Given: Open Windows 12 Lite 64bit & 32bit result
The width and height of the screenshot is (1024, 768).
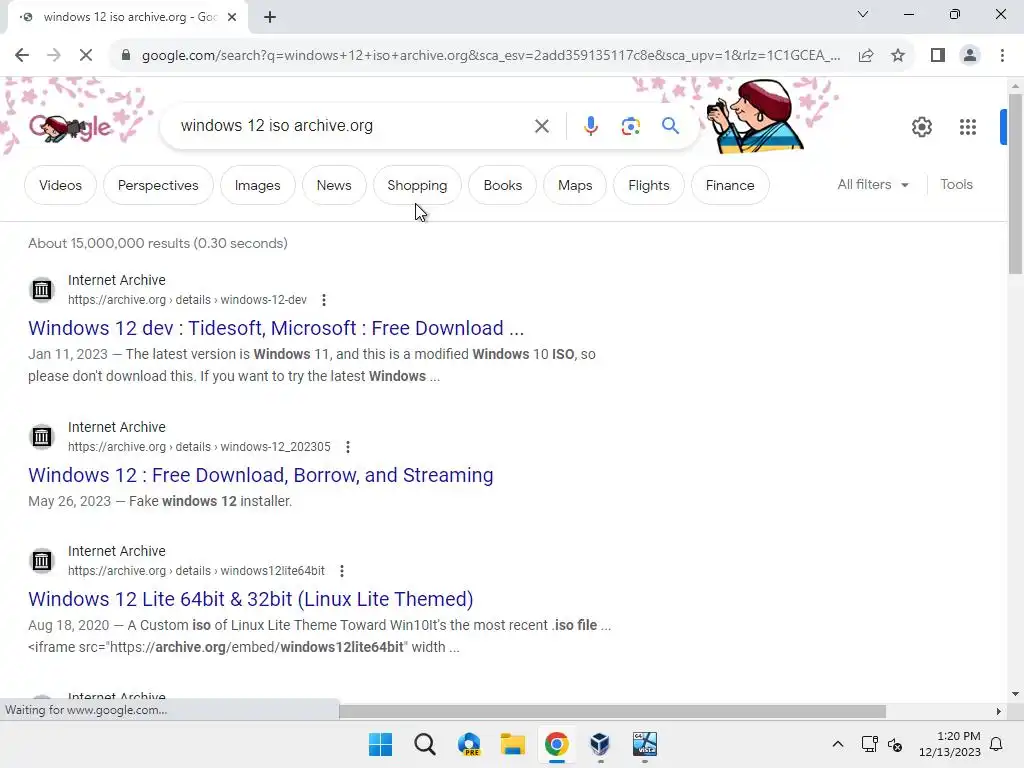Looking at the screenshot, I should 251,599.
